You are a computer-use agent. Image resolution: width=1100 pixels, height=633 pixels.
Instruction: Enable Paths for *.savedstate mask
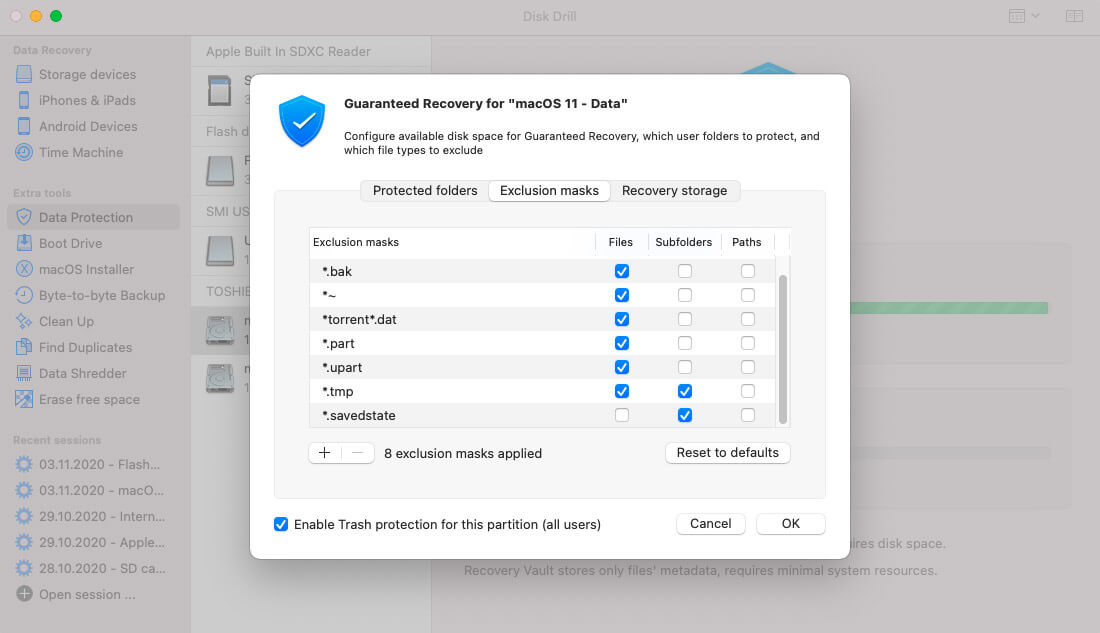point(748,415)
